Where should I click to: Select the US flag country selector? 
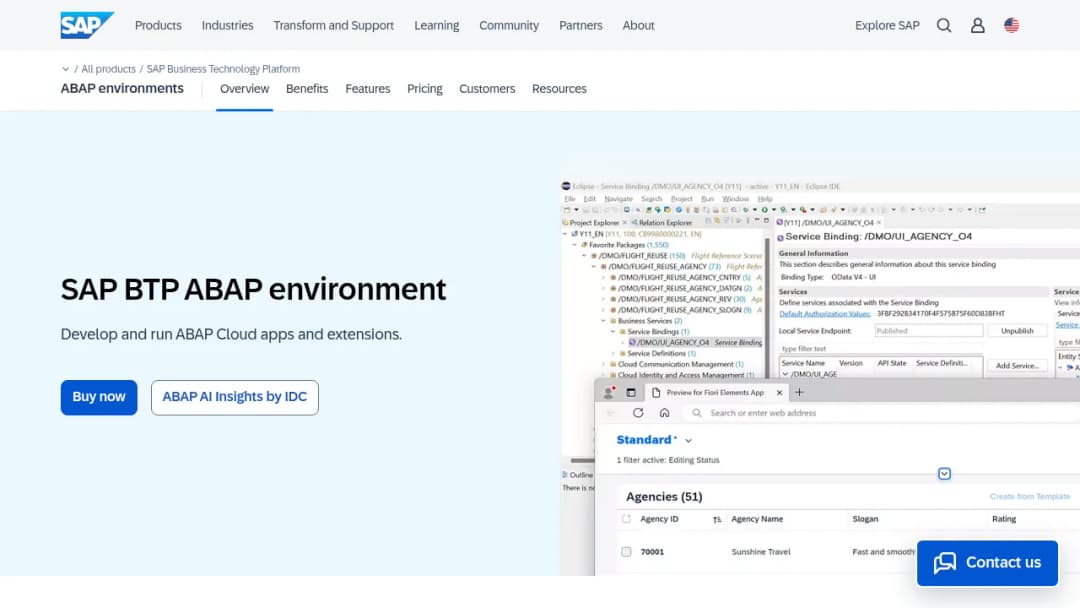[1011, 25]
